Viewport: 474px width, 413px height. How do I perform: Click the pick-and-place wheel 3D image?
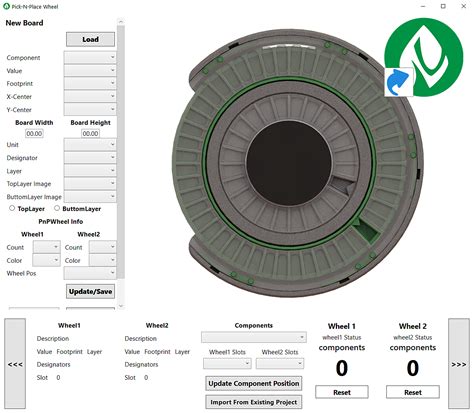[x=298, y=163]
